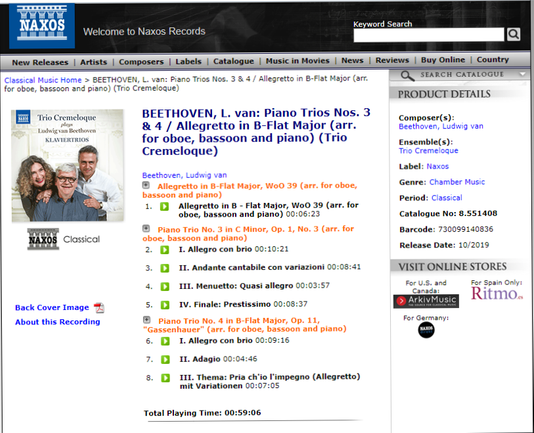Play track 6 Allegro con brio 09:16
The height and width of the screenshot is (433, 534).
point(165,341)
